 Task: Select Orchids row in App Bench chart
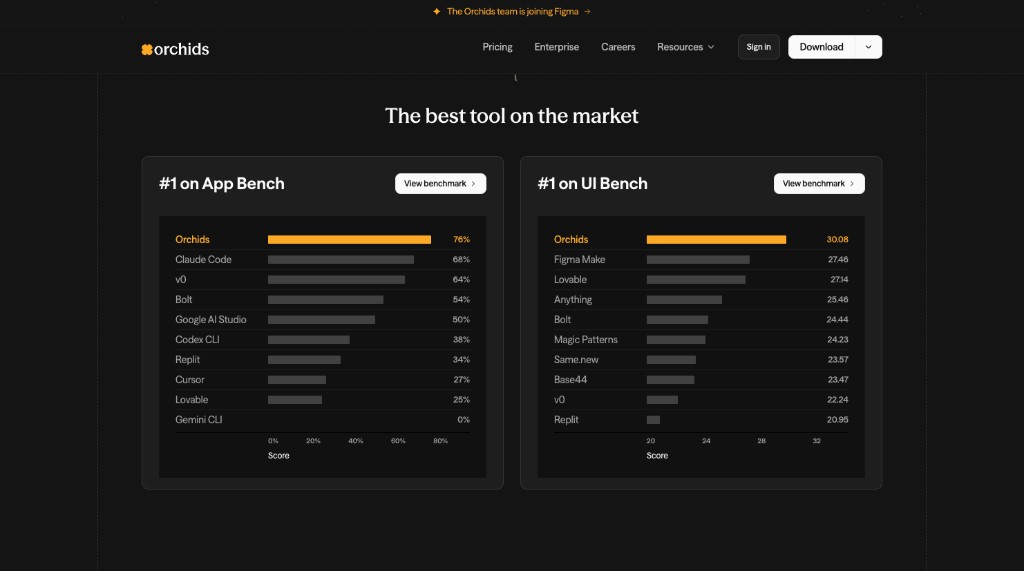322,239
